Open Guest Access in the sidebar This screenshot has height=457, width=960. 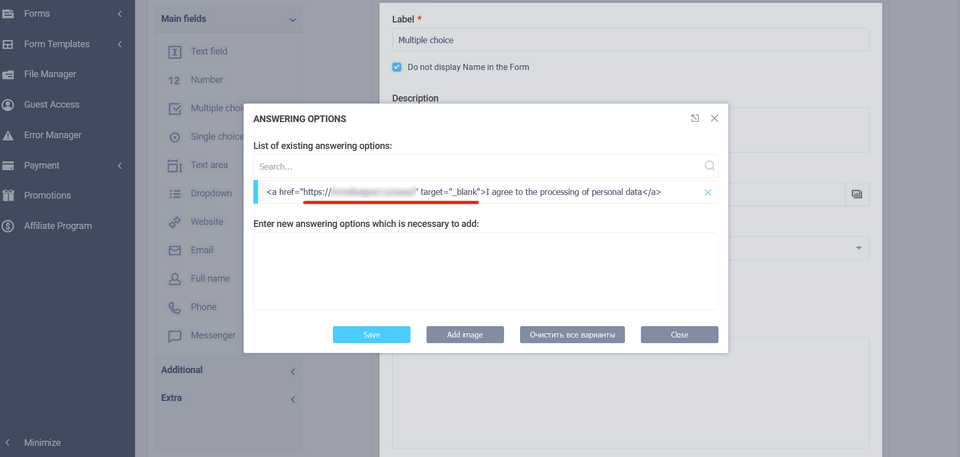51,105
